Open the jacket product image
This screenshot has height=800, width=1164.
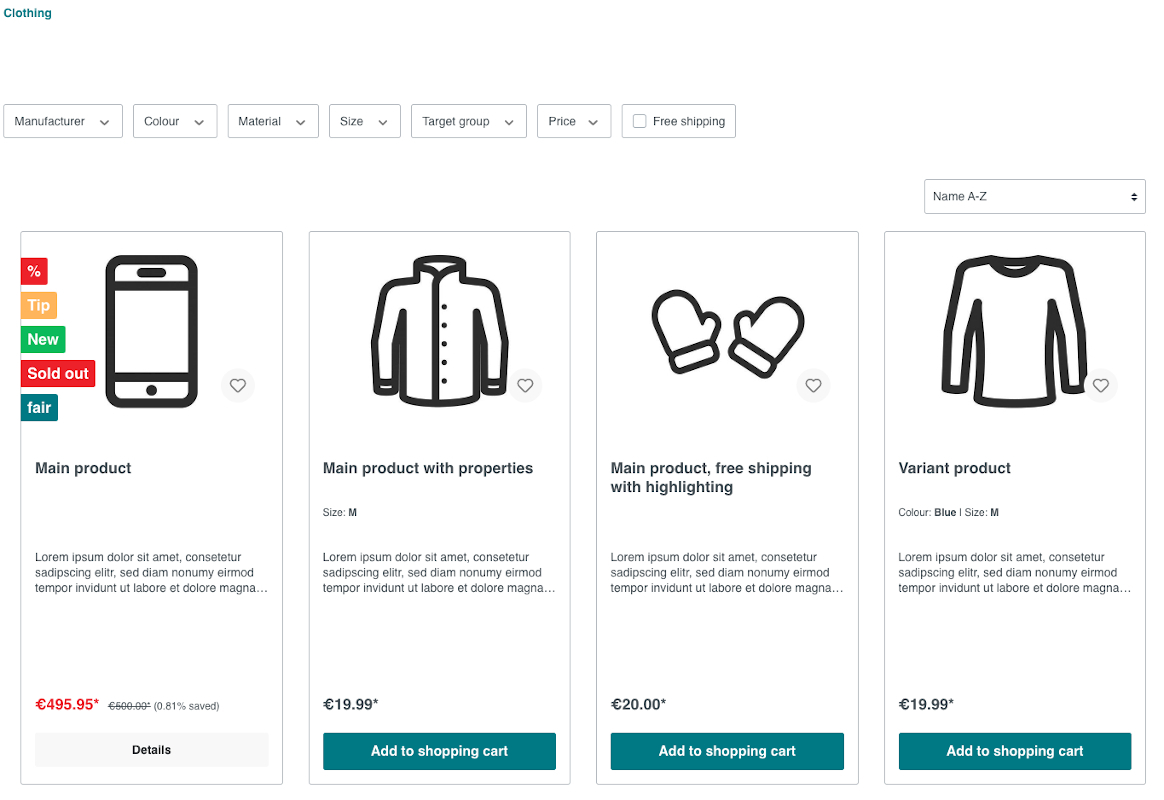tap(439, 331)
